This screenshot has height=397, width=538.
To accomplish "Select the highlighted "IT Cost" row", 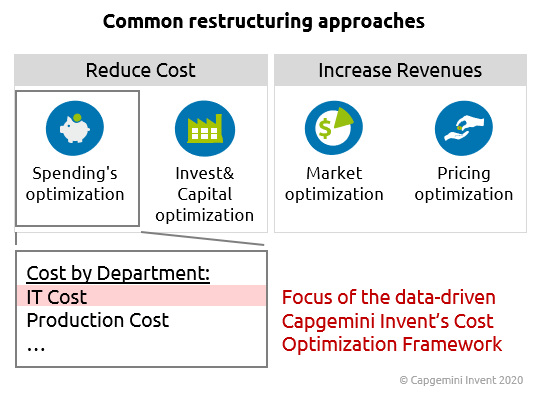I will [142, 296].
